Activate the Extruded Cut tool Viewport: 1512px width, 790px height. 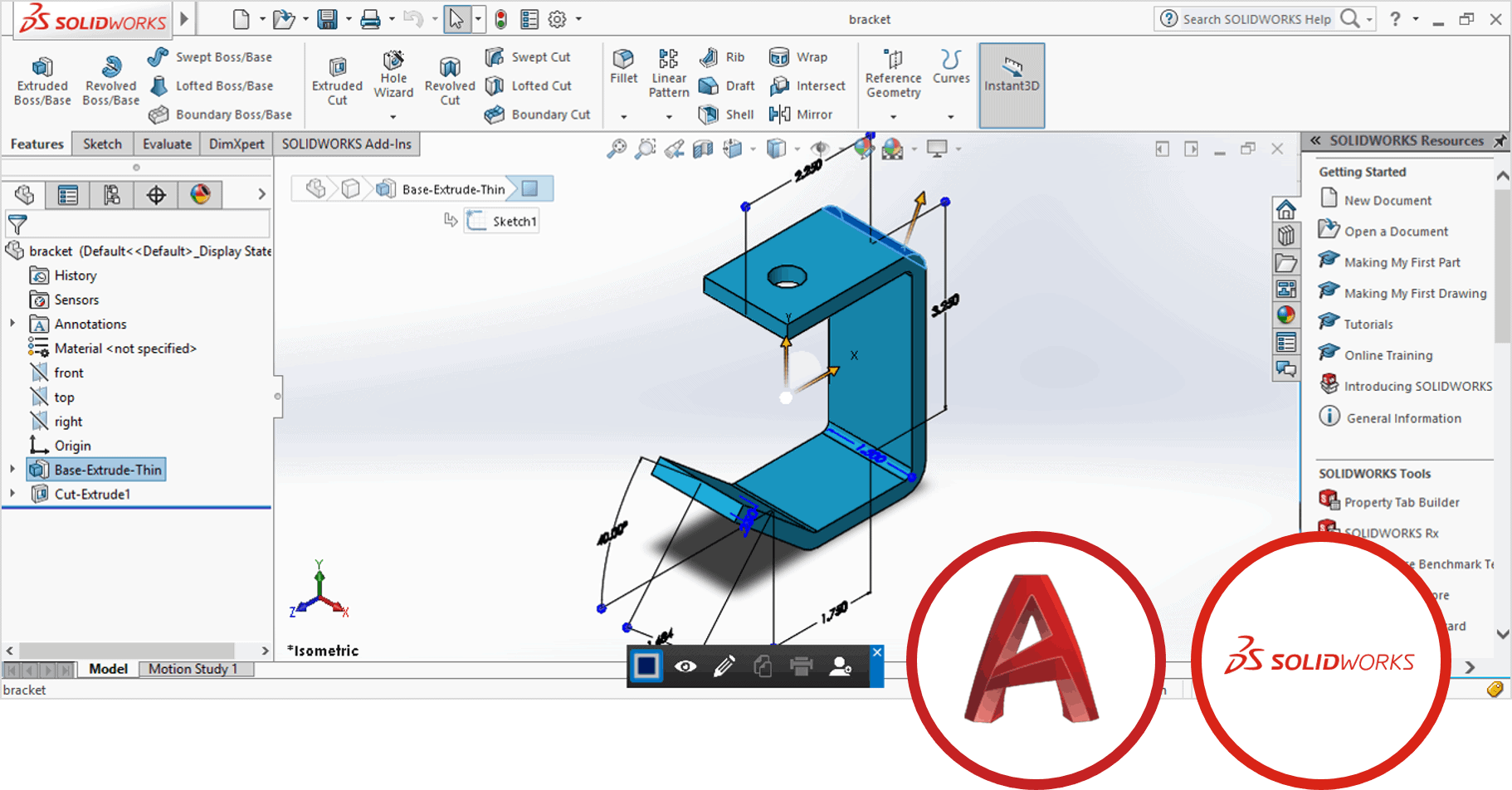(x=337, y=80)
